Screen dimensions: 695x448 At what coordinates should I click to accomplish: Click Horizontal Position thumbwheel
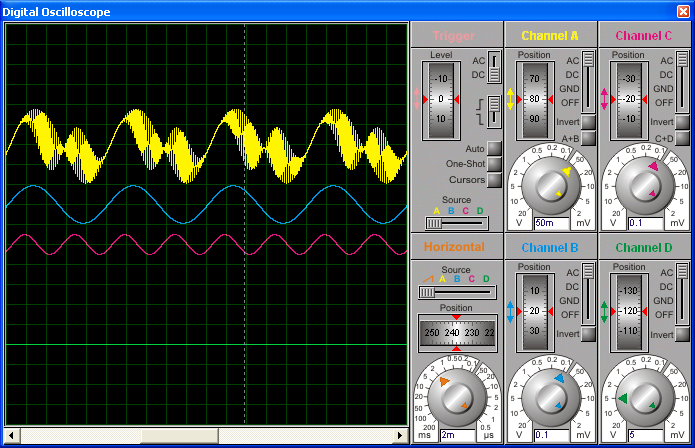457,333
